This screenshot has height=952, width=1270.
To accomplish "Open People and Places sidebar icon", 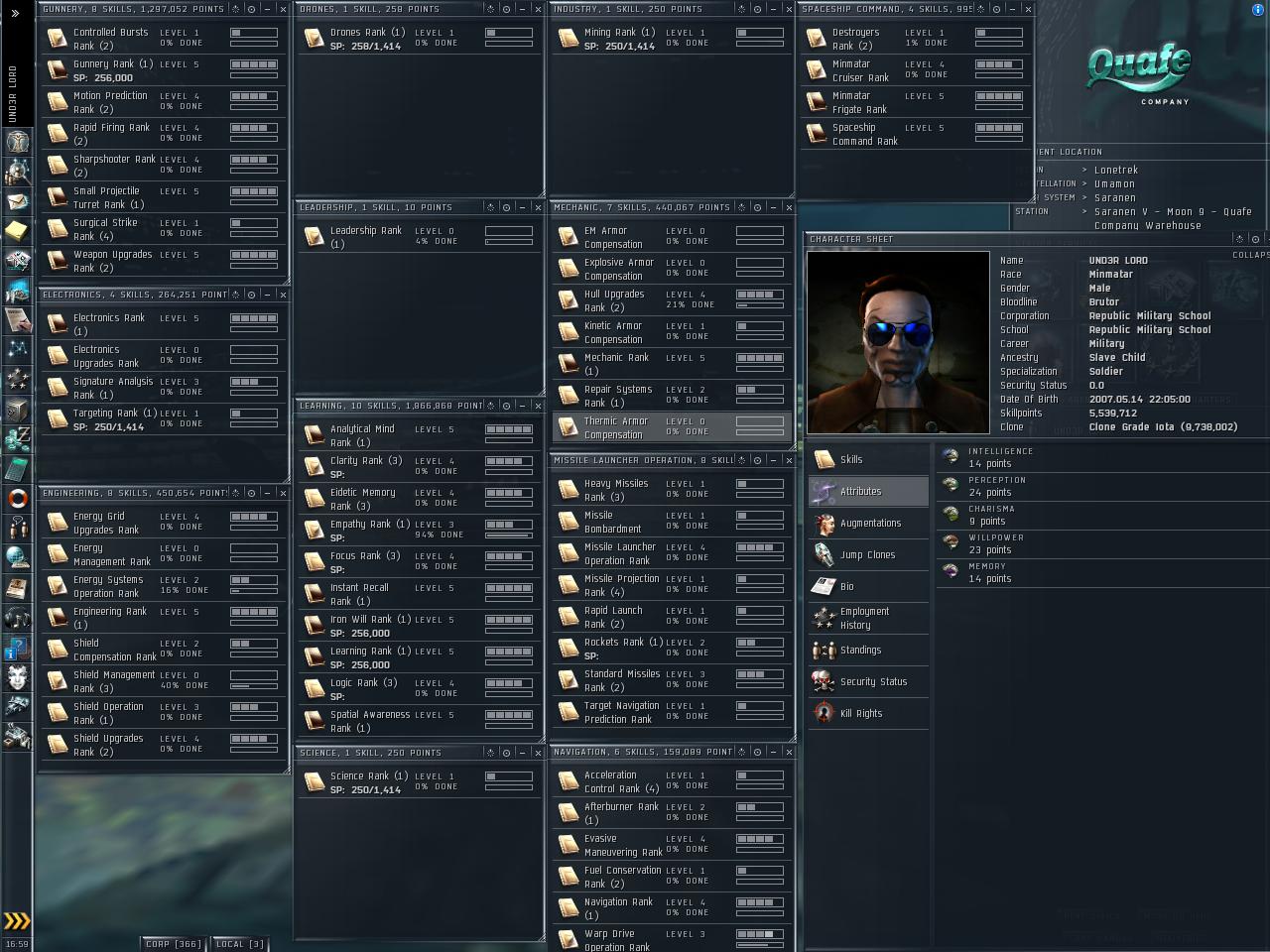I will (17, 171).
